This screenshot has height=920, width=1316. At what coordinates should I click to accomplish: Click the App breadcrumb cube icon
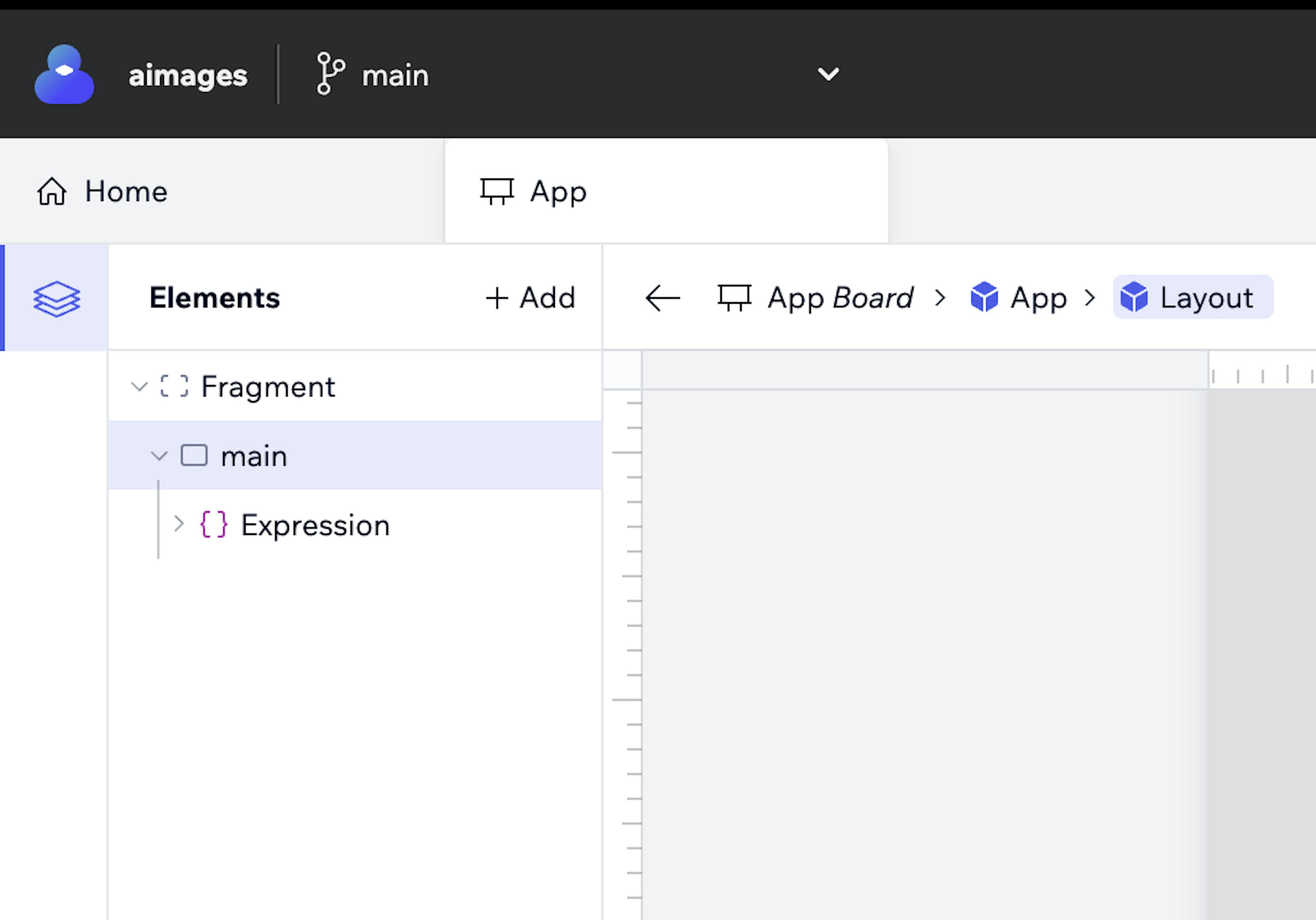pyautogui.click(x=983, y=297)
